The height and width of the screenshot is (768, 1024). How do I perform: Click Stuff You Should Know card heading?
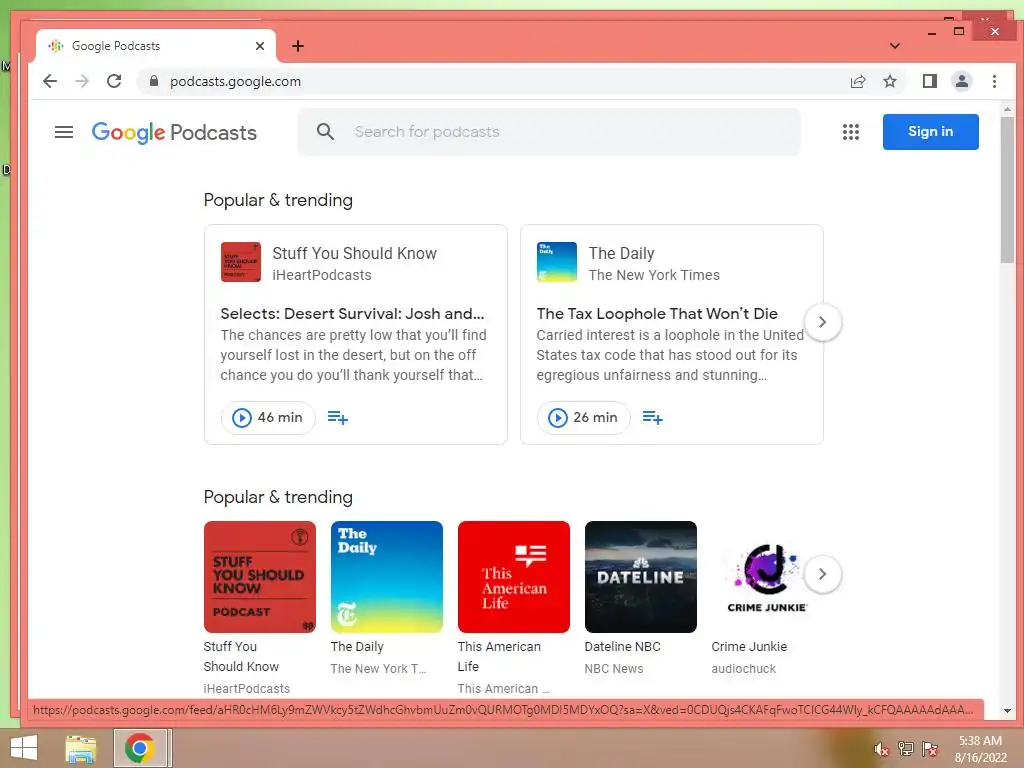click(354, 253)
